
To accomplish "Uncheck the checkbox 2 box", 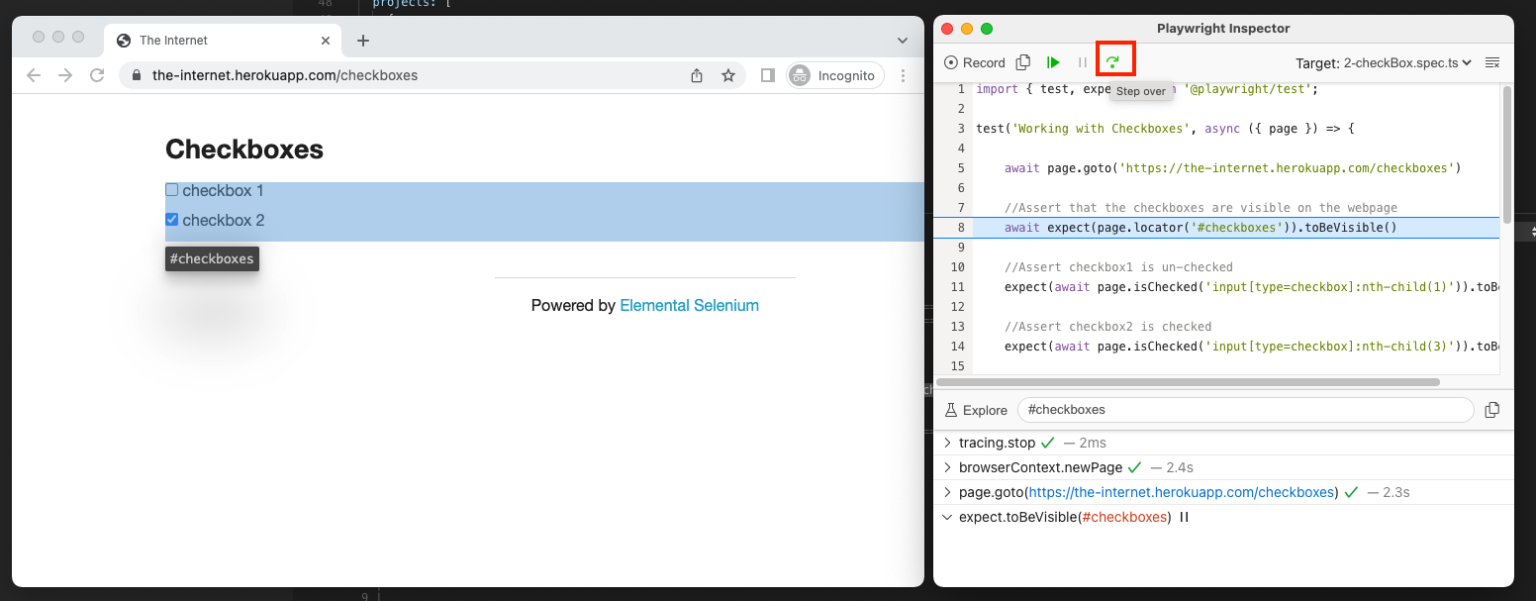I will pos(172,220).
